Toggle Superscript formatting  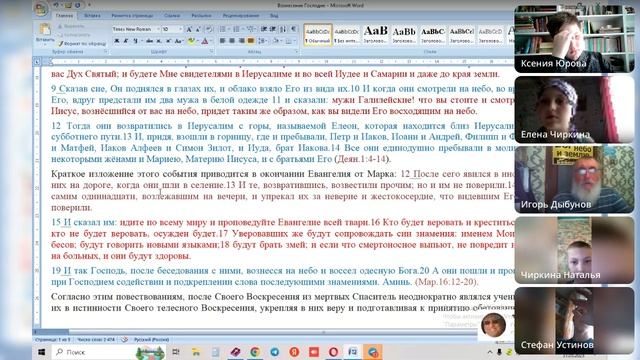[x=168, y=41]
